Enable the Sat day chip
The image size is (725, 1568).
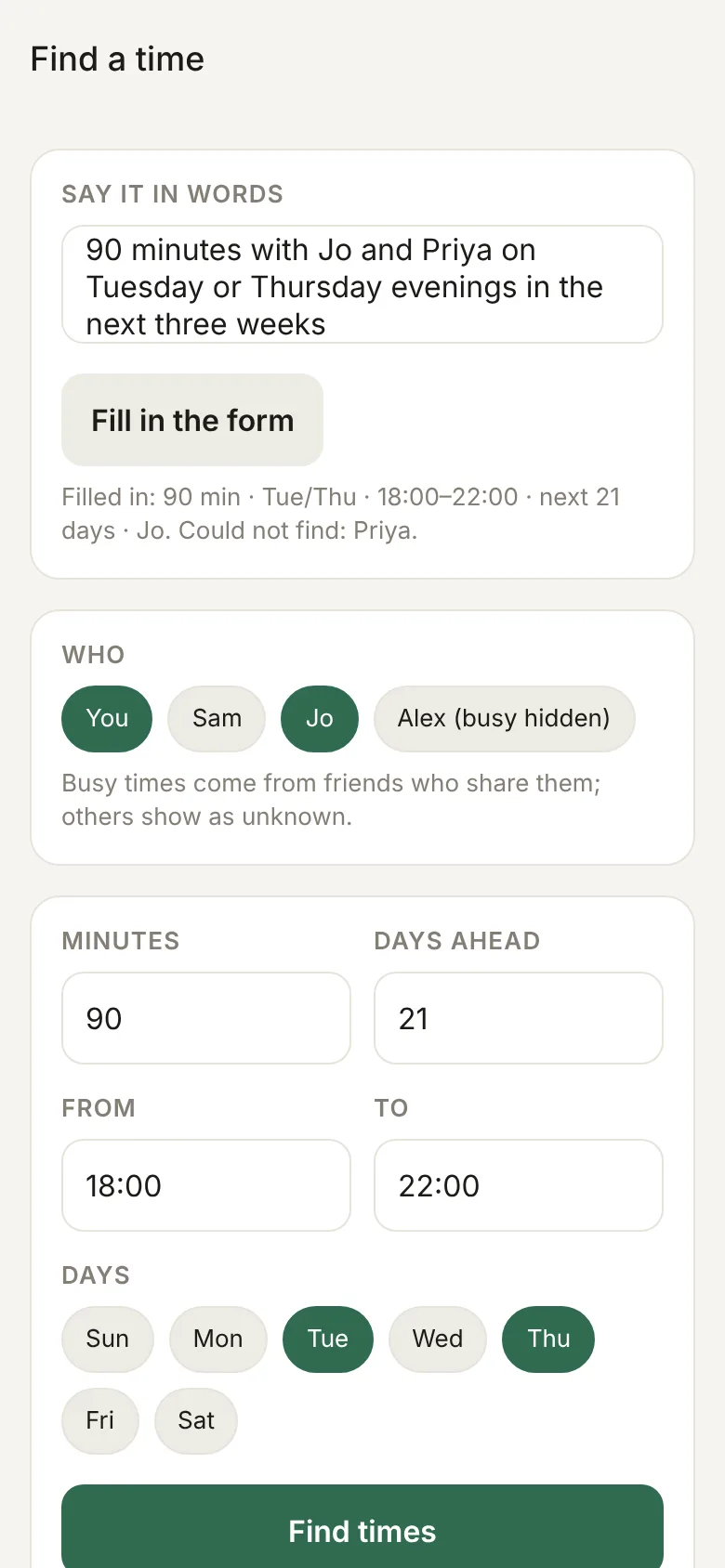196,1421
